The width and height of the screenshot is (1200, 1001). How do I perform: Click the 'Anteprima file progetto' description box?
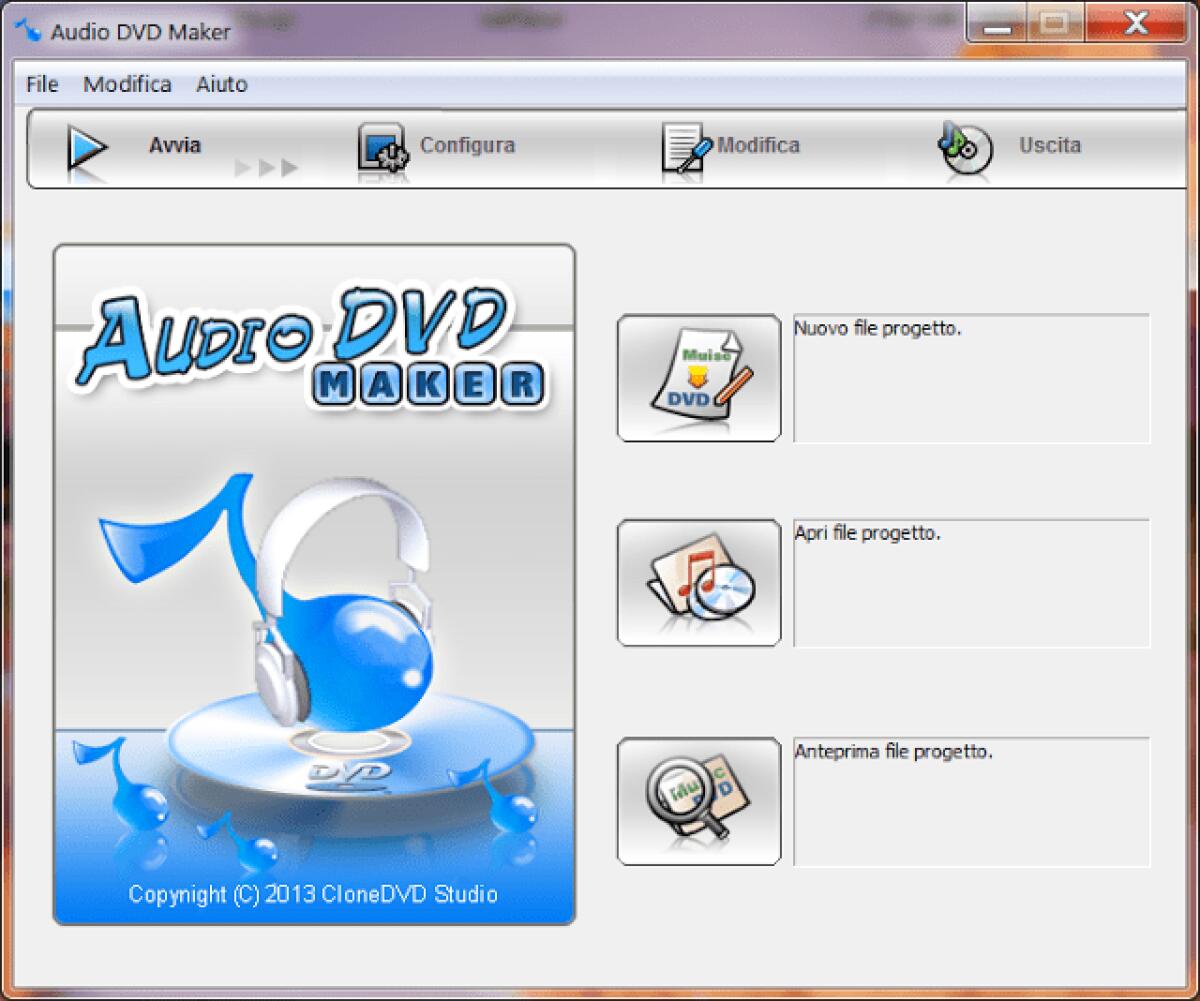point(970,800)
